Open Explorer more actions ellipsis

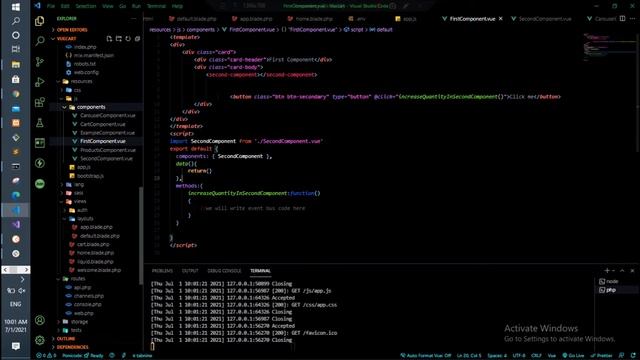tap(133, 19)
